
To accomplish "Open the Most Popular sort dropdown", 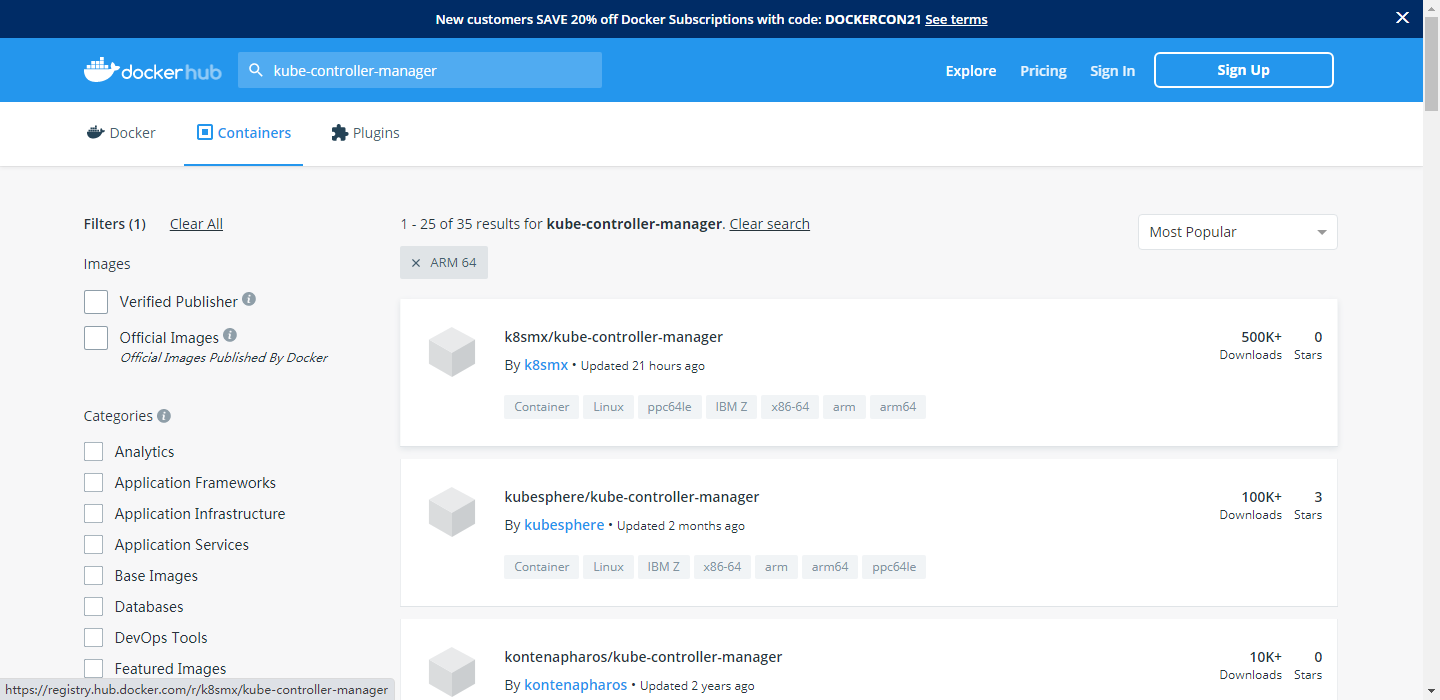I will (1237, 231).
